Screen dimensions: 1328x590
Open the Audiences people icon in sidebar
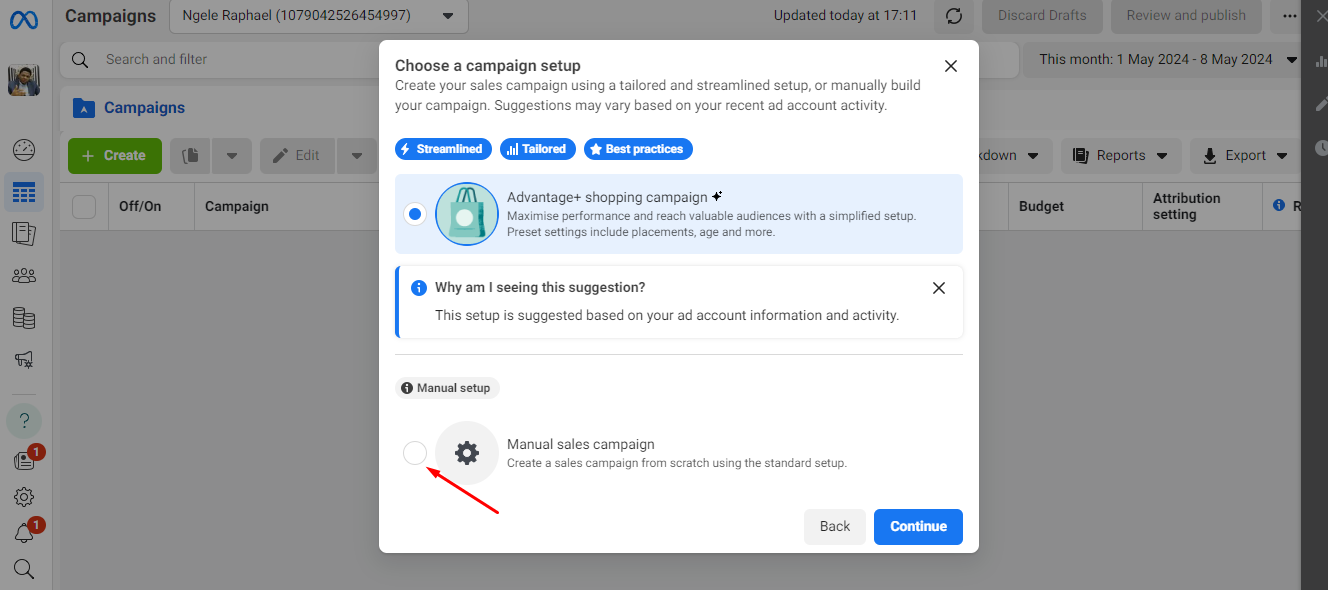pos(24,275)
